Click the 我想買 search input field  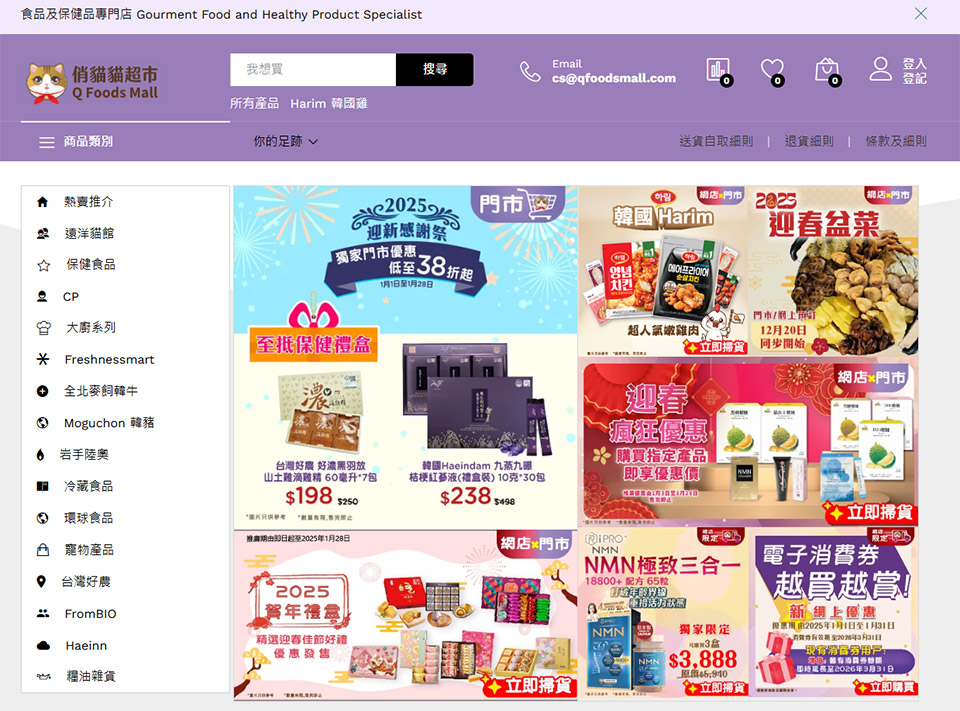313,70
